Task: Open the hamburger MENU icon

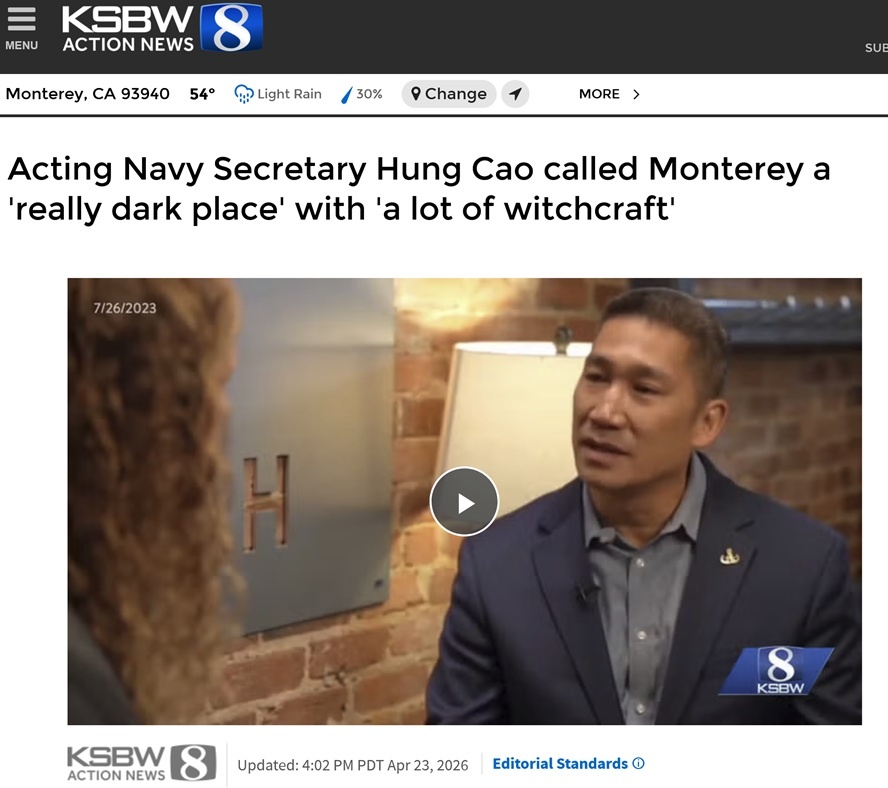Action: [22, 19]
